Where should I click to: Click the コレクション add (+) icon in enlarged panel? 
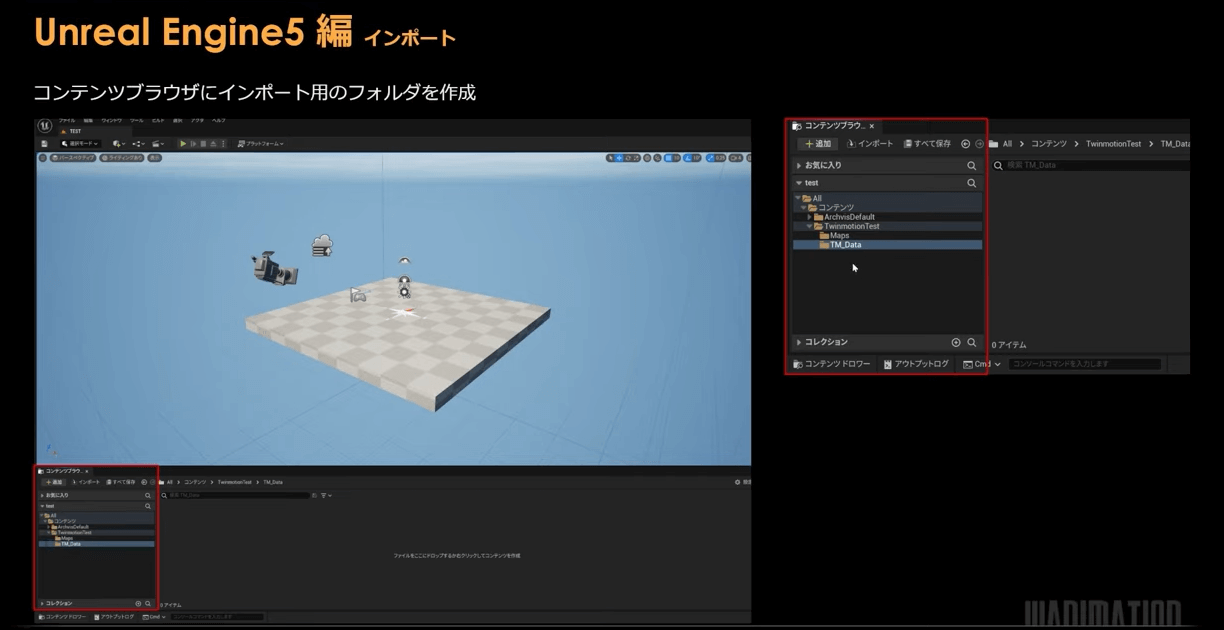pos(956,342)
